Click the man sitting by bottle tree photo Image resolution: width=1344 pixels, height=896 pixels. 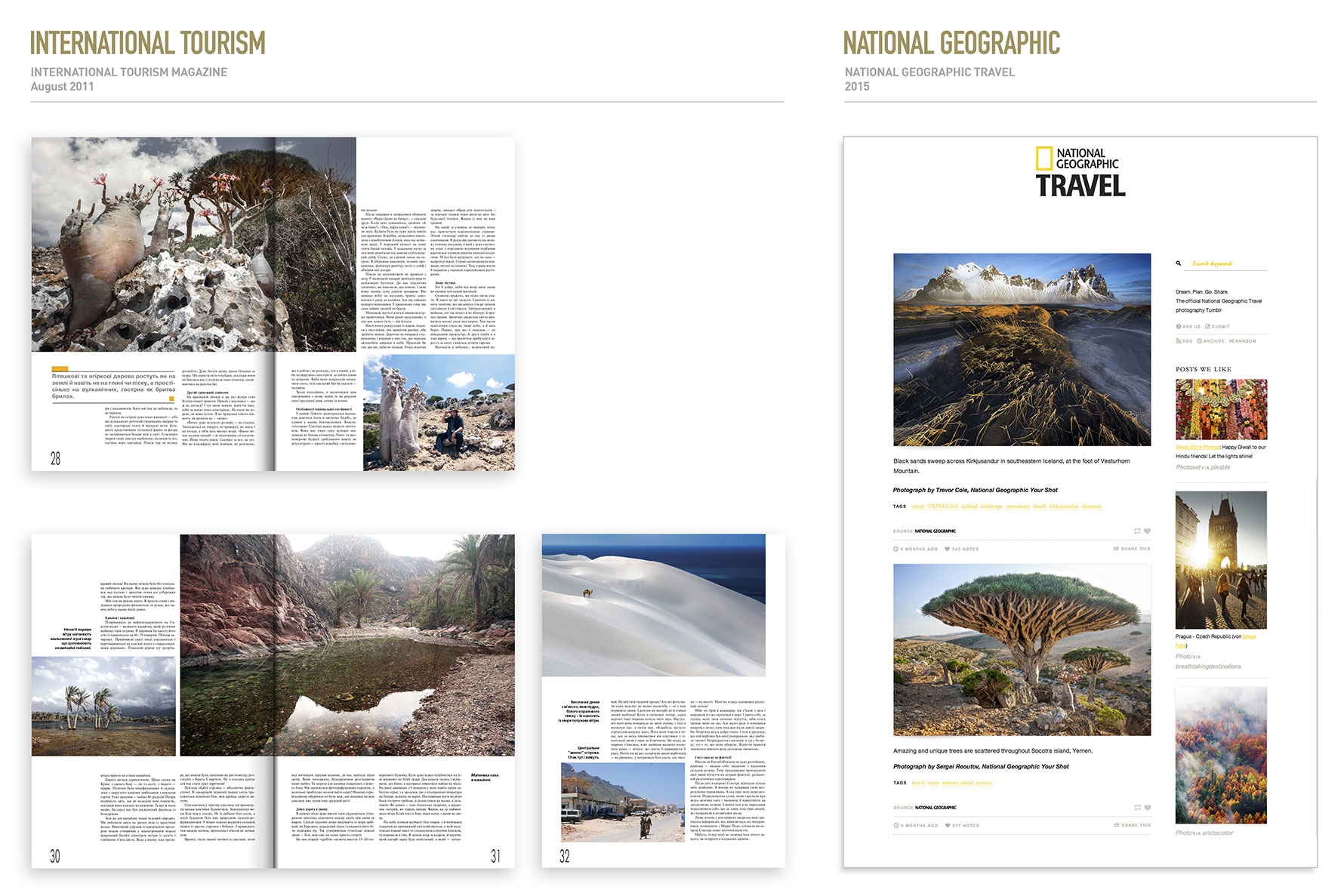tap(439, 413)
